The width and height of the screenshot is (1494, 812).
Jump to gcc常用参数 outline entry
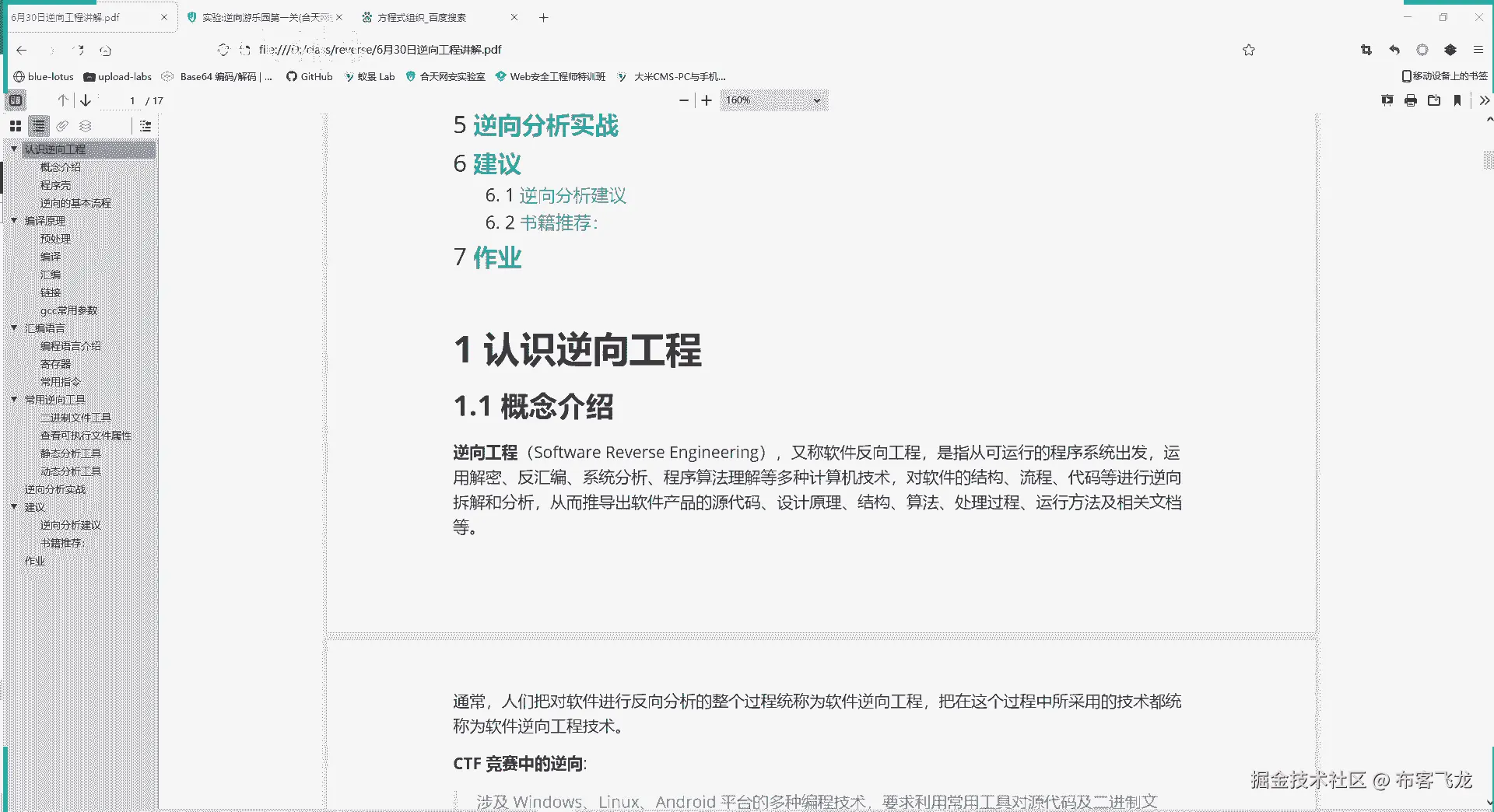[69, 310]
